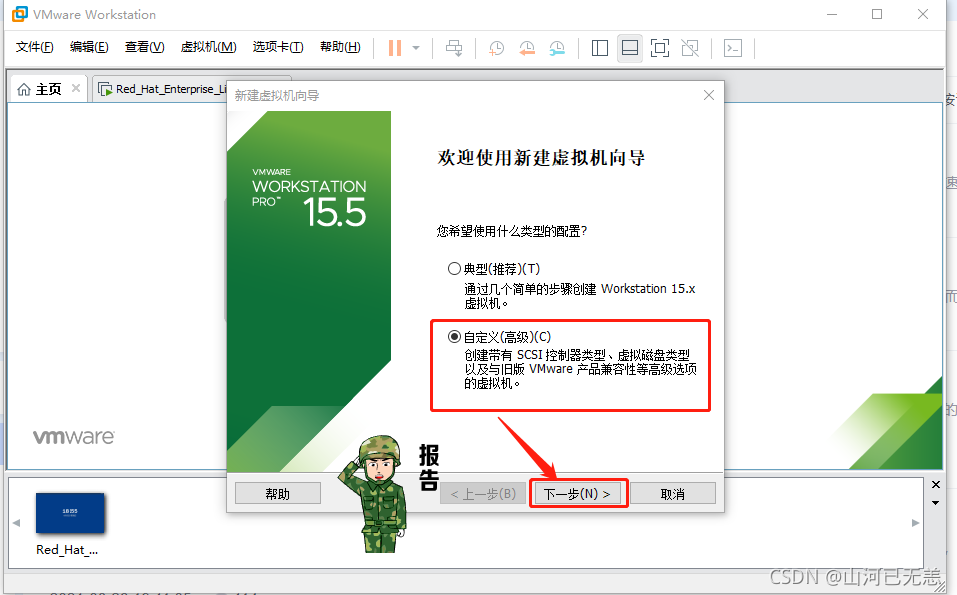The width and height of the screenshot is (957, 595).
Task: Click the Red_Hat_... label under thumbnail
Action: click(x=67, y=550)
